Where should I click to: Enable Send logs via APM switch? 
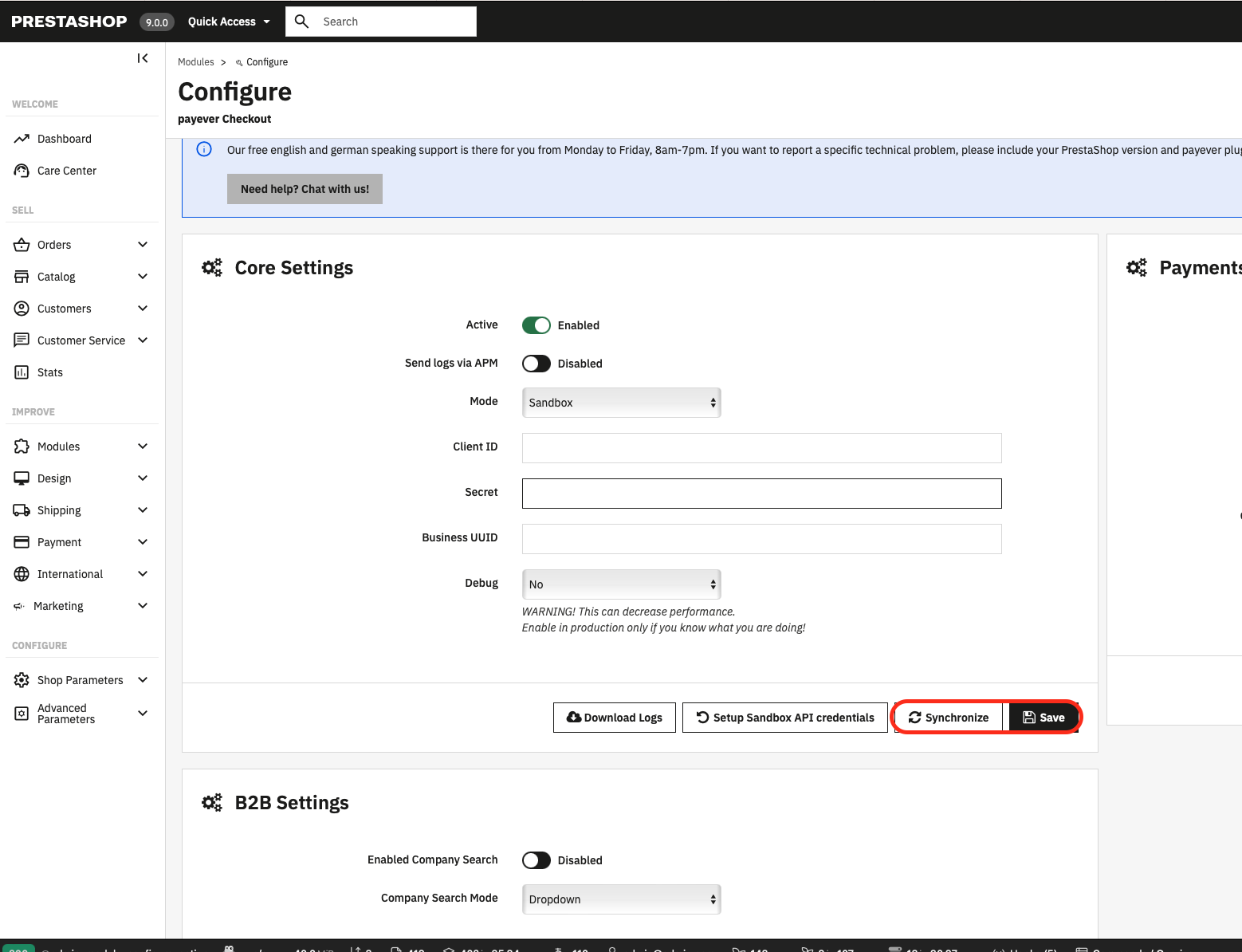(536, 364)
